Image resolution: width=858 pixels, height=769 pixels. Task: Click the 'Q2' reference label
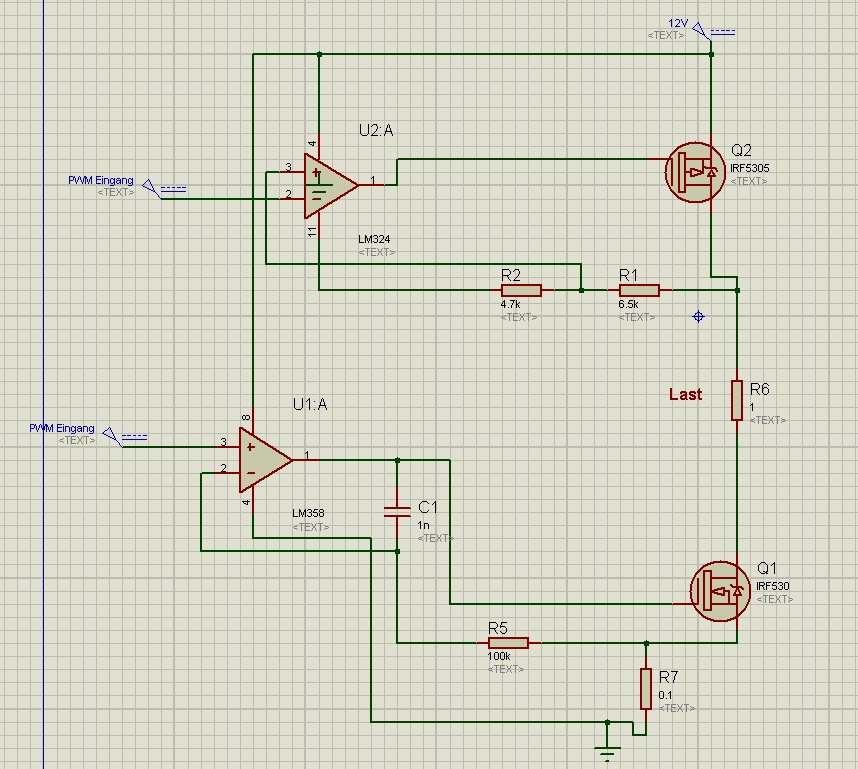741,150
